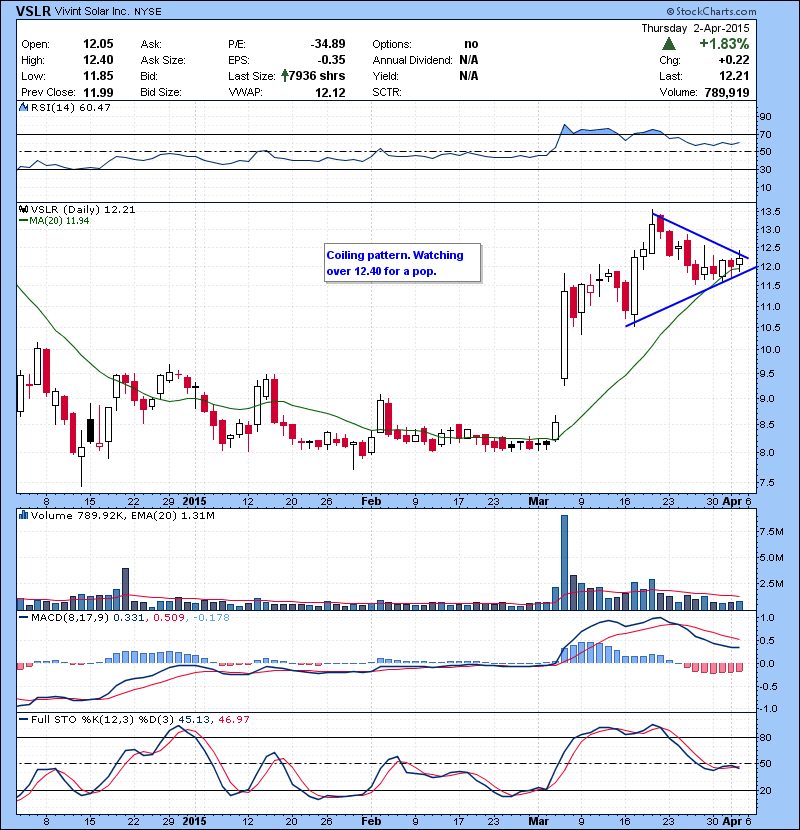Viewport: 800px width, 830px height.
Task: Click the green up arrow before 7936 shrs
Action: click(284, 76)
